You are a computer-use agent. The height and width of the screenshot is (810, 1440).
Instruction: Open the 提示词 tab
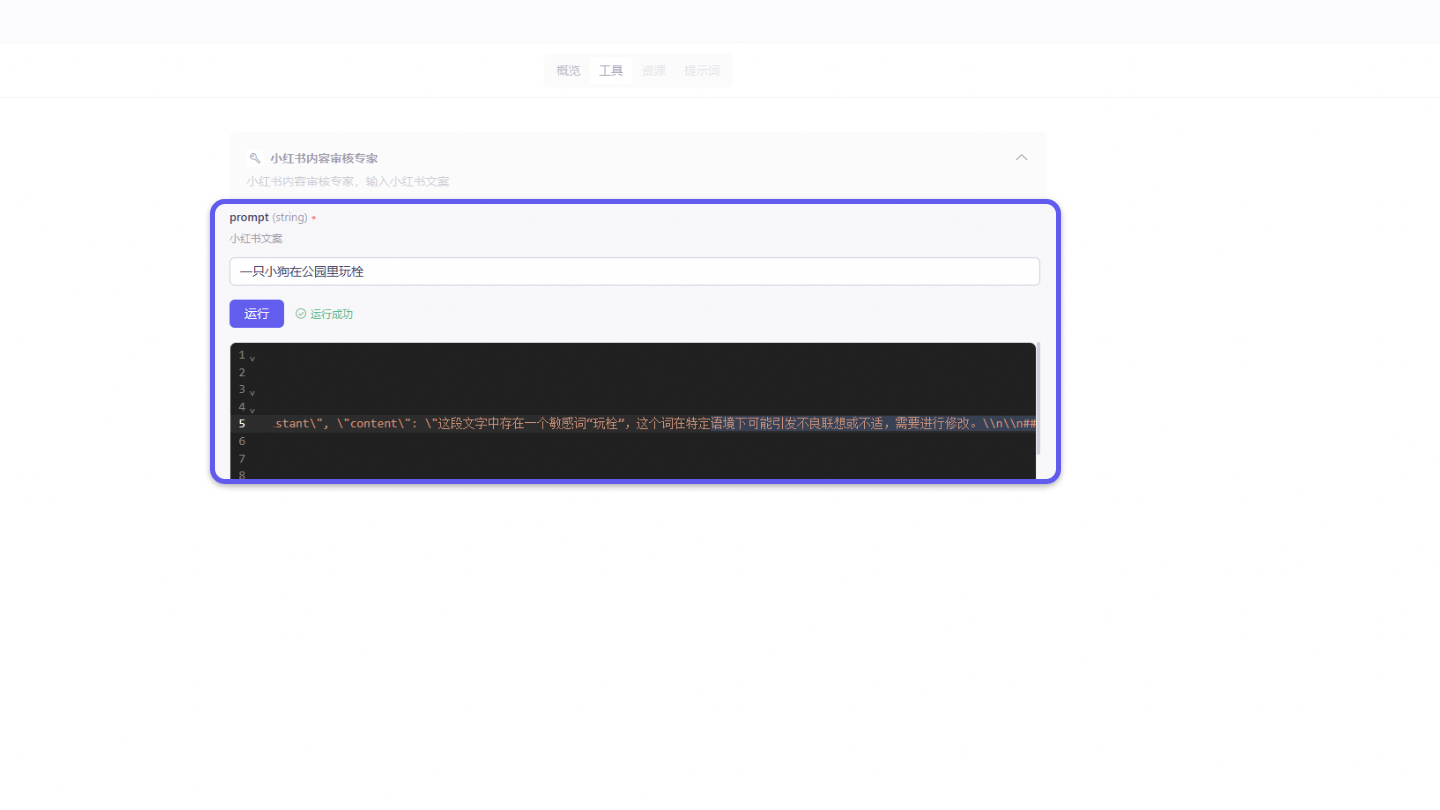(702, 70)
